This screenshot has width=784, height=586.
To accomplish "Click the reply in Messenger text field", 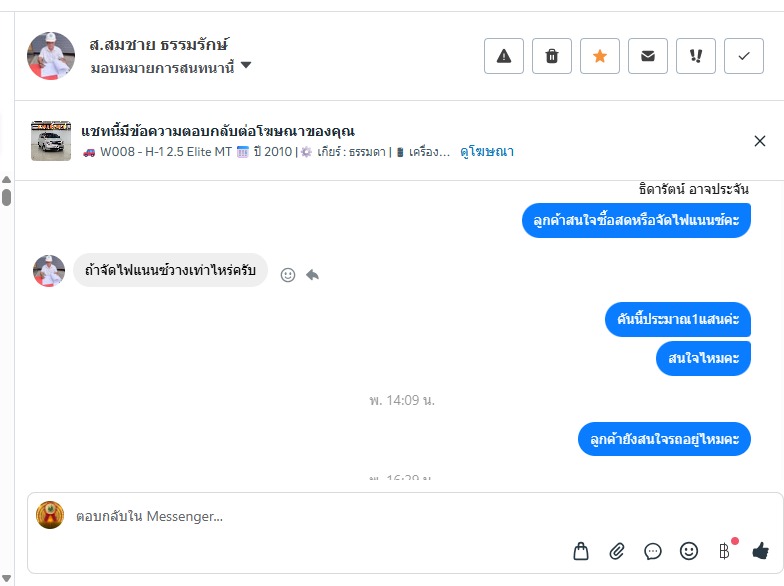I will (x=300, y=516).
